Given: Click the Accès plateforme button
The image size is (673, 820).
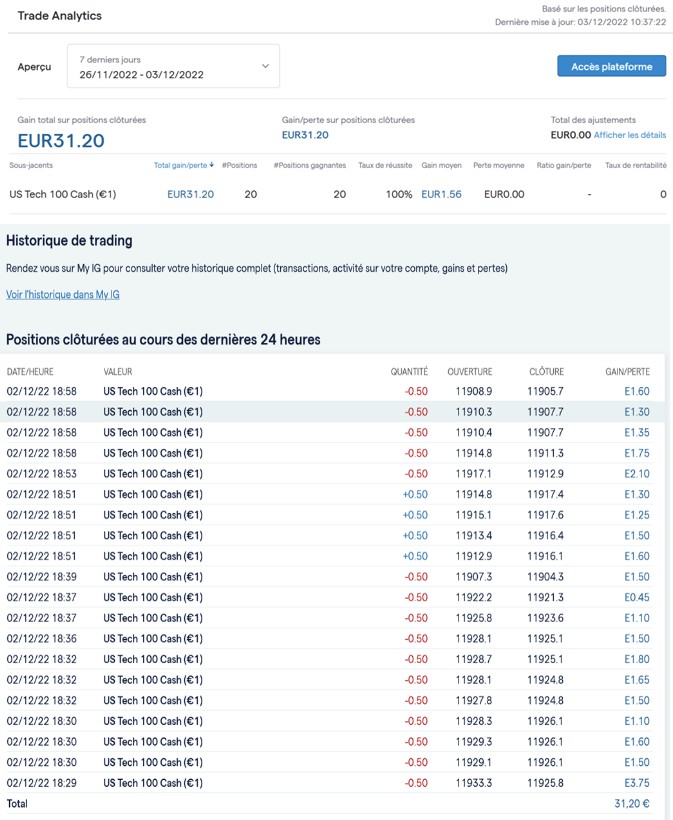Looking at the screenshot, I should (x=611, y=66).
